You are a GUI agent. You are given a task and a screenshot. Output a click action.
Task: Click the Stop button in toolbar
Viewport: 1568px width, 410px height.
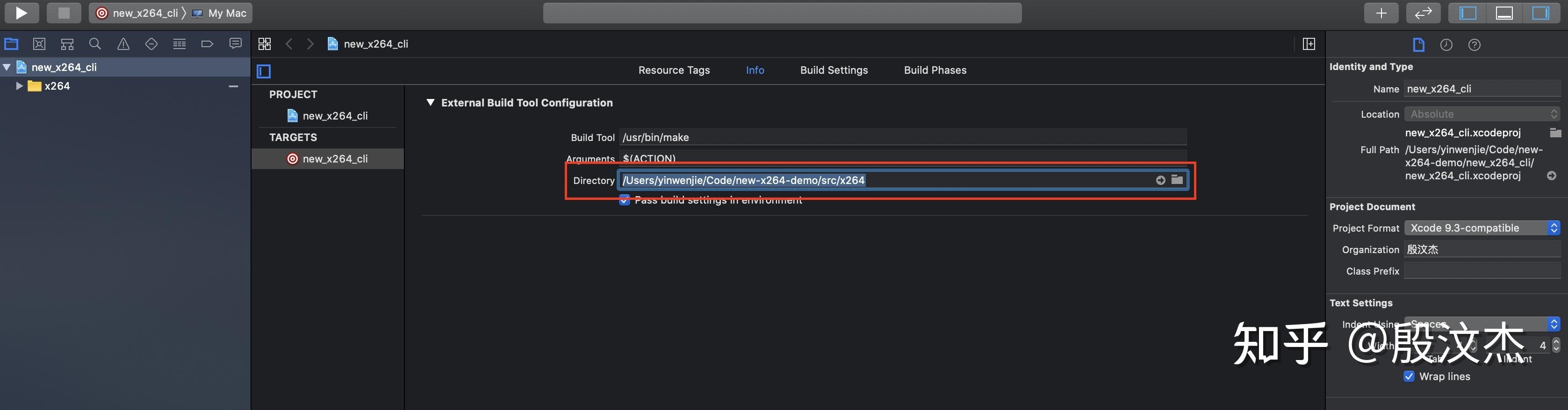coord(64,13)
